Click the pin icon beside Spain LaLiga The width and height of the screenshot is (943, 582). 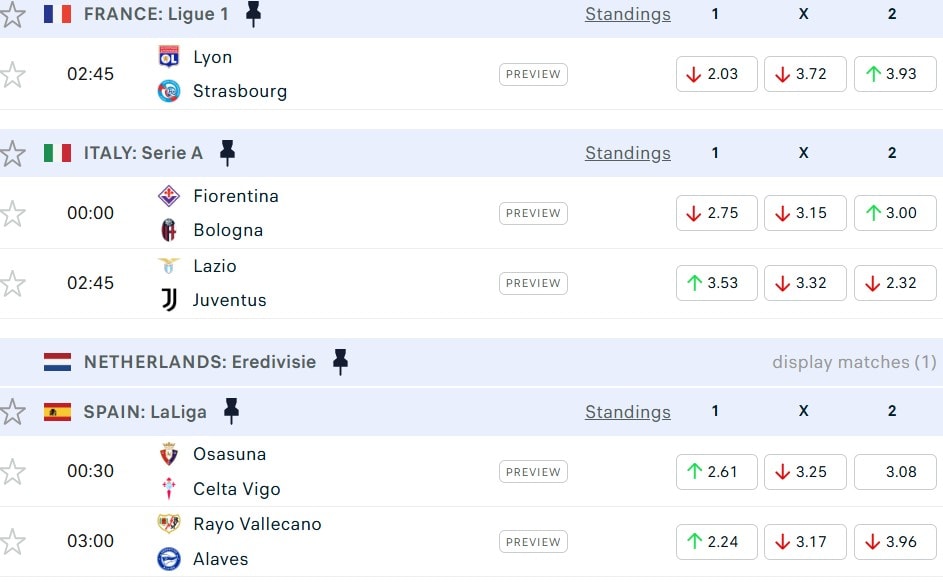pos(231,411)
